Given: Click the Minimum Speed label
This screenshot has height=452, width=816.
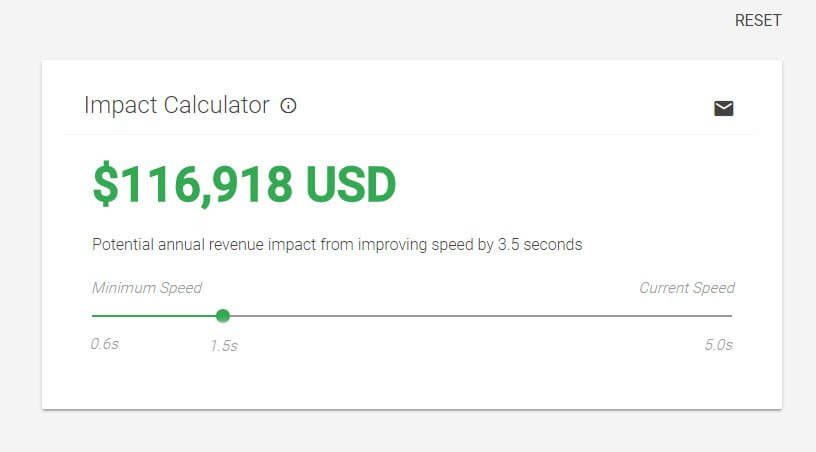Looking at the screenshot, I should pyautogui.click(x=147, y=288).
